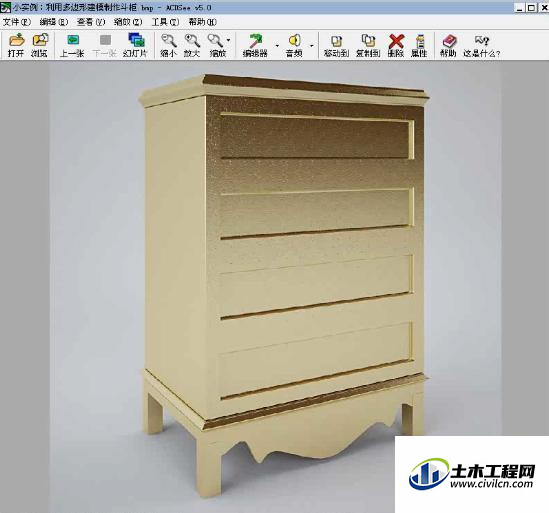Expand the 缩放 dropdown arrow
The width and height of the screenshot is (549, 513).
point(228,41)
